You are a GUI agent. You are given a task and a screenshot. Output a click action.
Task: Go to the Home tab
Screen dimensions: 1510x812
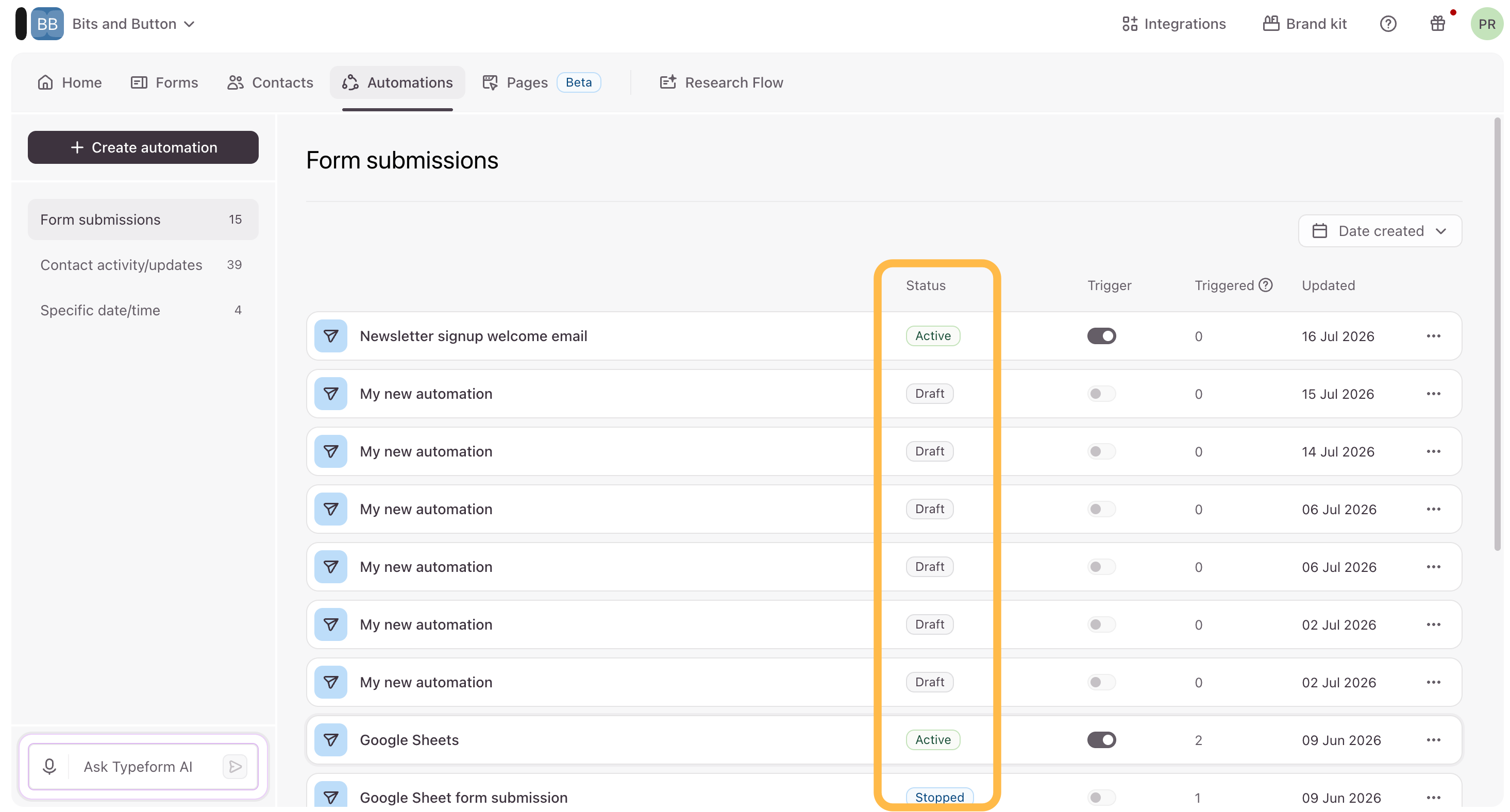point(70,82)
